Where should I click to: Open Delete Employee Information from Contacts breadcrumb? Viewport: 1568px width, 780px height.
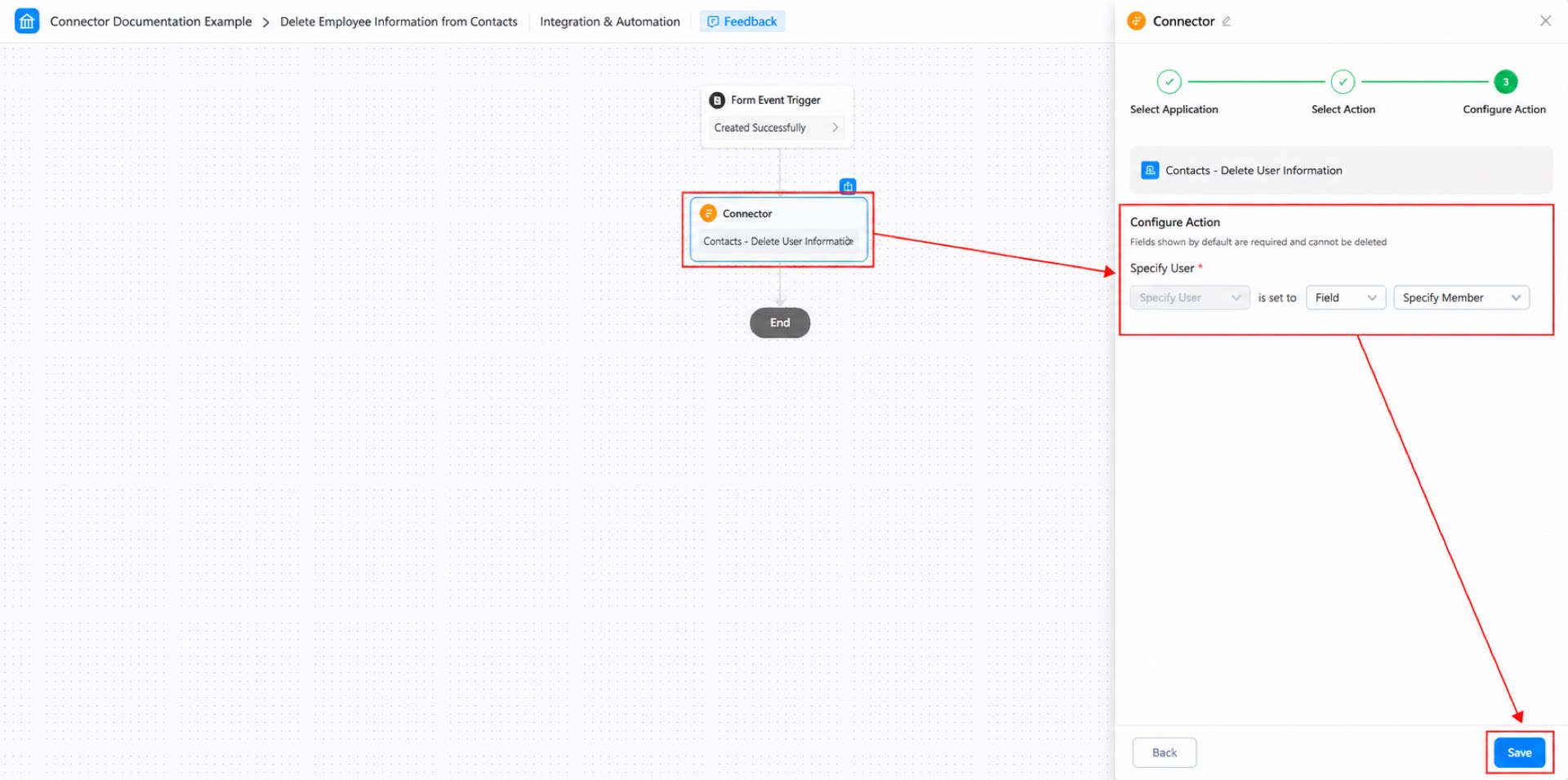coord(399,22)
